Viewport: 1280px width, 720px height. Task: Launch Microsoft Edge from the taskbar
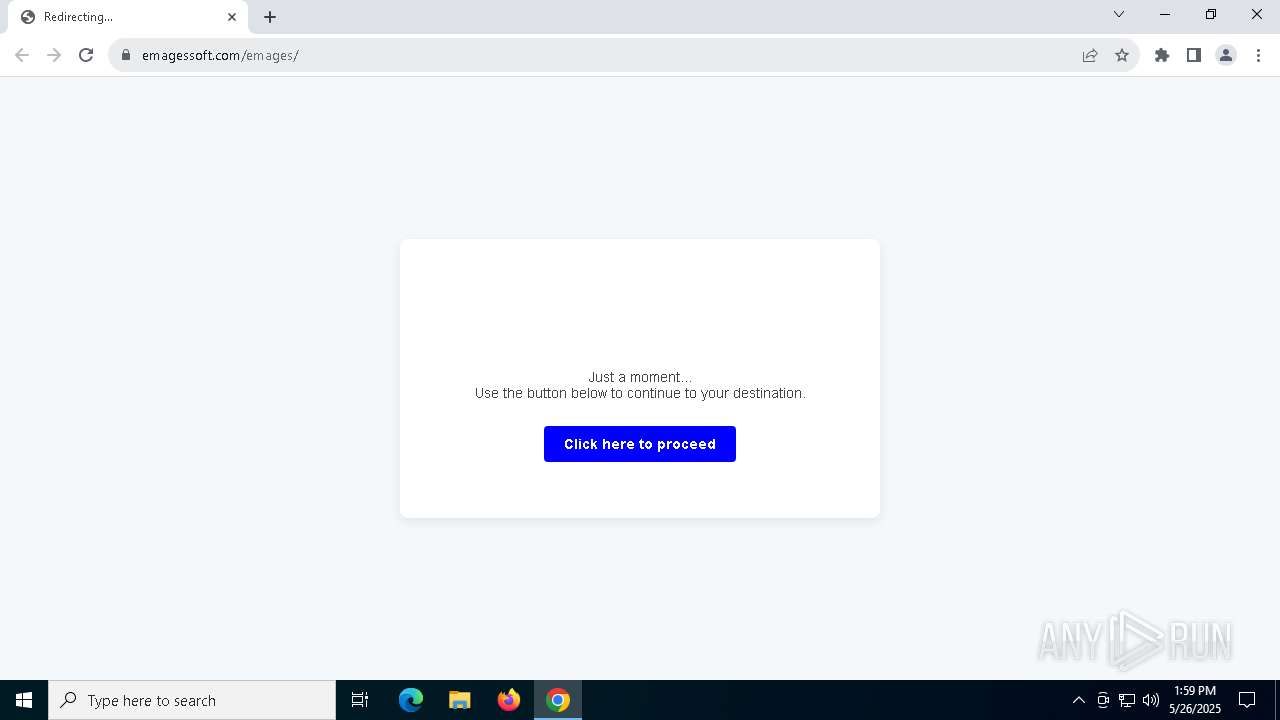[411, 700]
